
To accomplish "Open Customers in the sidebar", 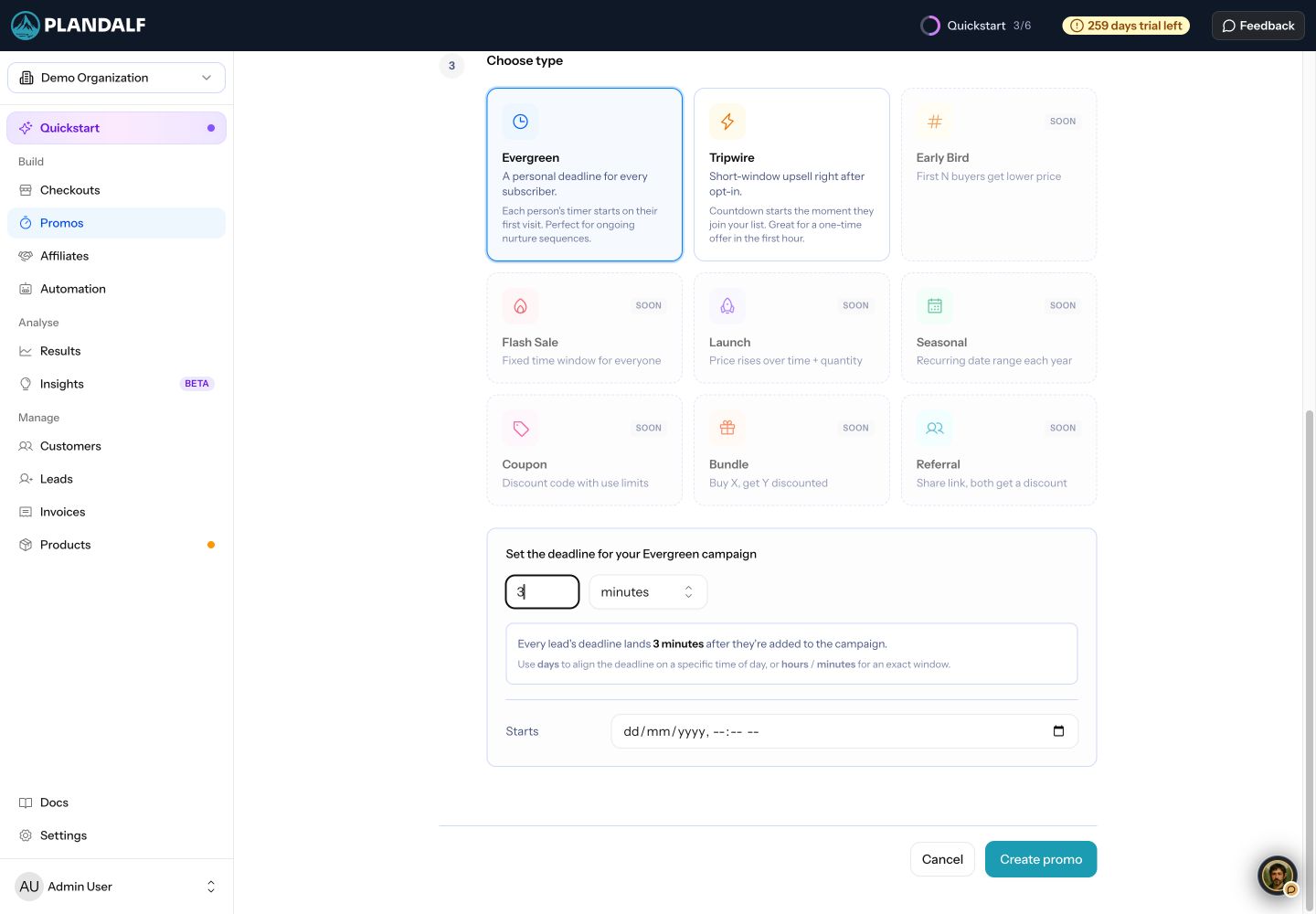I will coord(116,446).
